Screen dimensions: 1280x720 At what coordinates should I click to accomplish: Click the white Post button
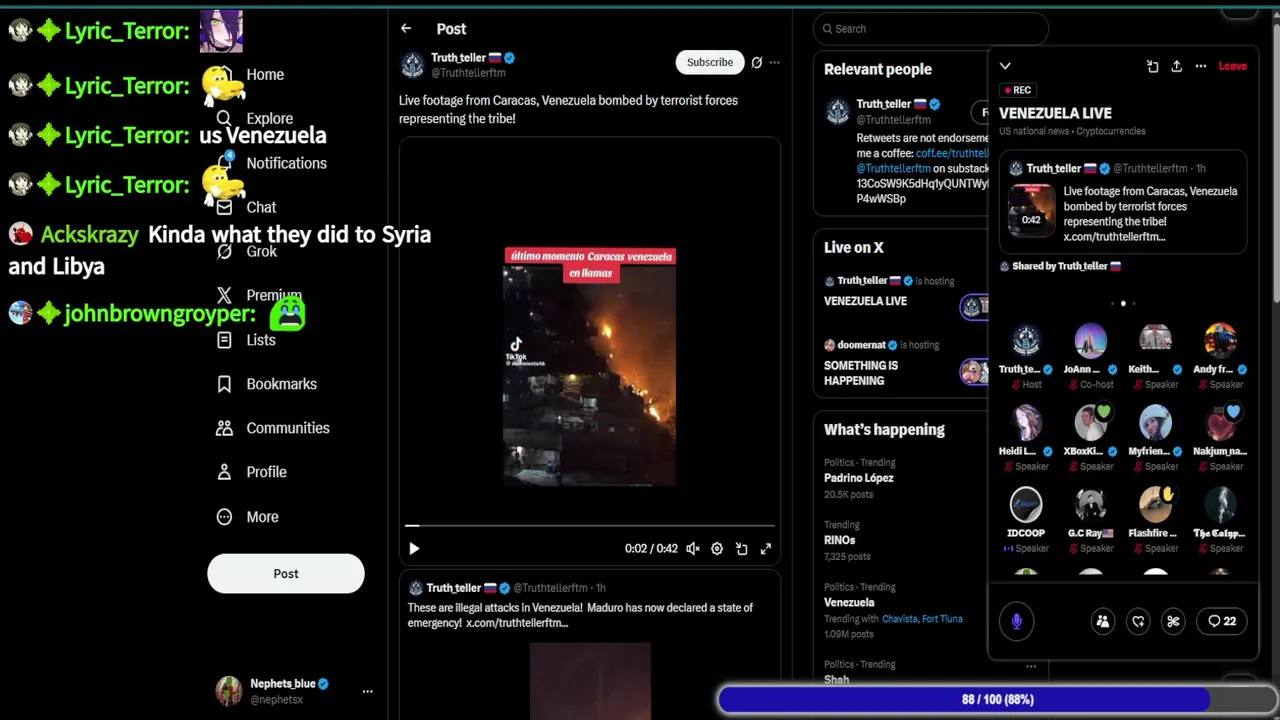point(286,573)
